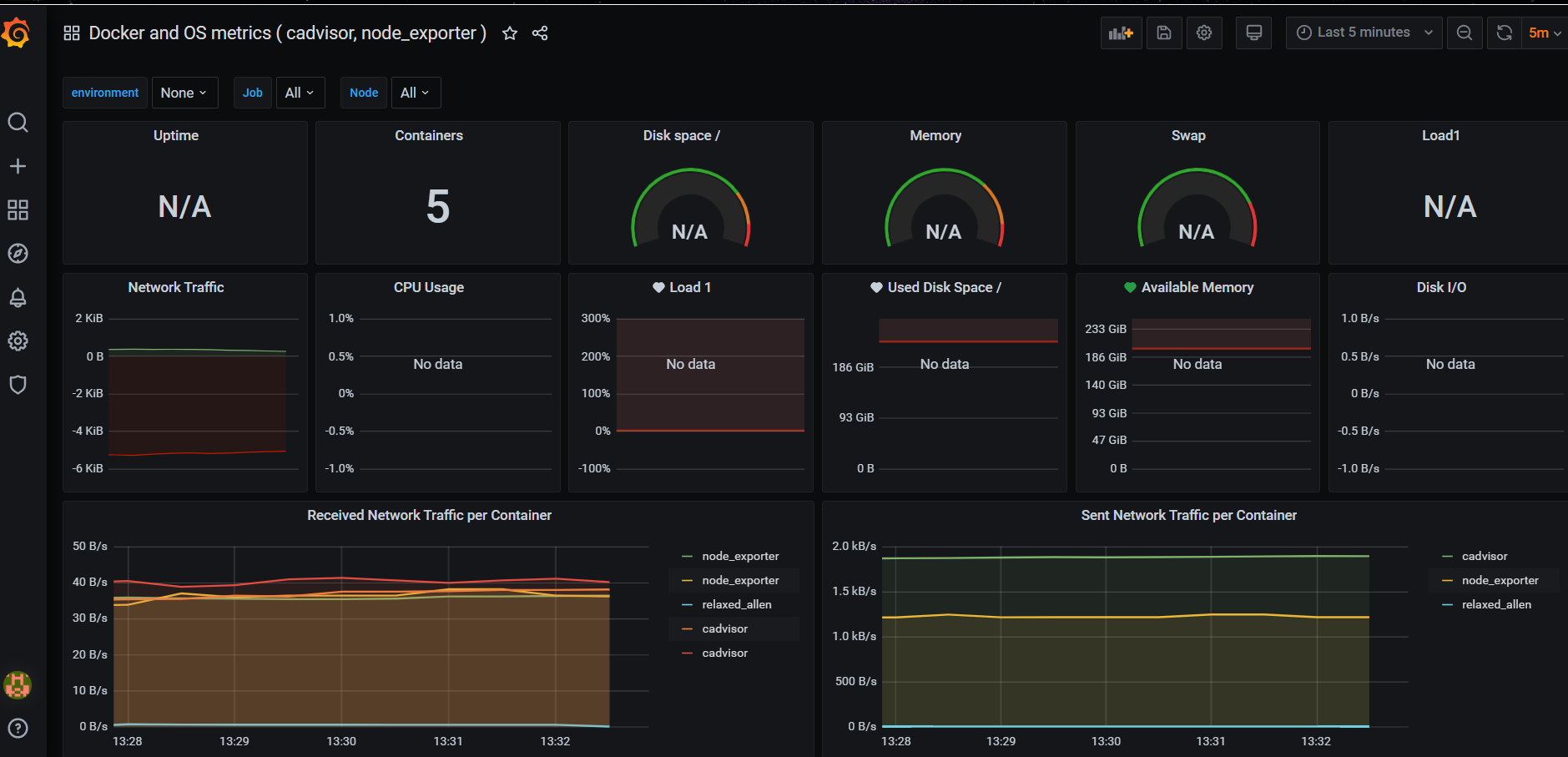Zoom out time range magnifier icon
This screenshot has height=757, width=1568.
click(x=1465, y=33)
